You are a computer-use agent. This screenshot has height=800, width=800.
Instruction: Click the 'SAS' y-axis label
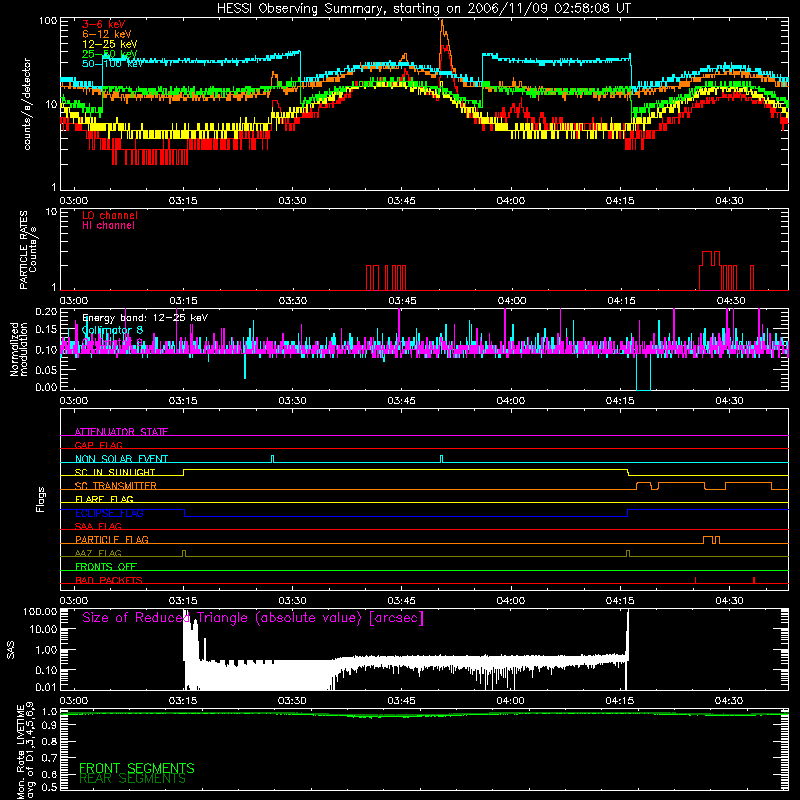(x=10, y=650)
